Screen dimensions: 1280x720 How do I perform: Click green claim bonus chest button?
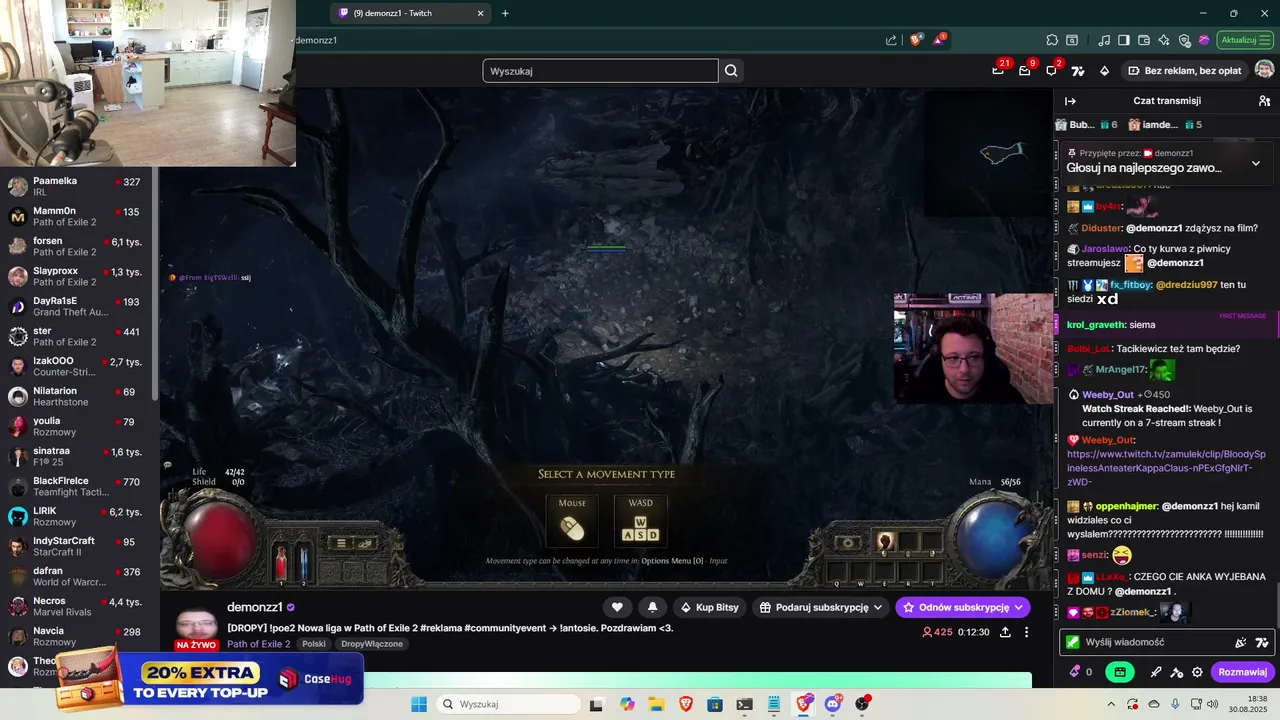pos(1120,672)
